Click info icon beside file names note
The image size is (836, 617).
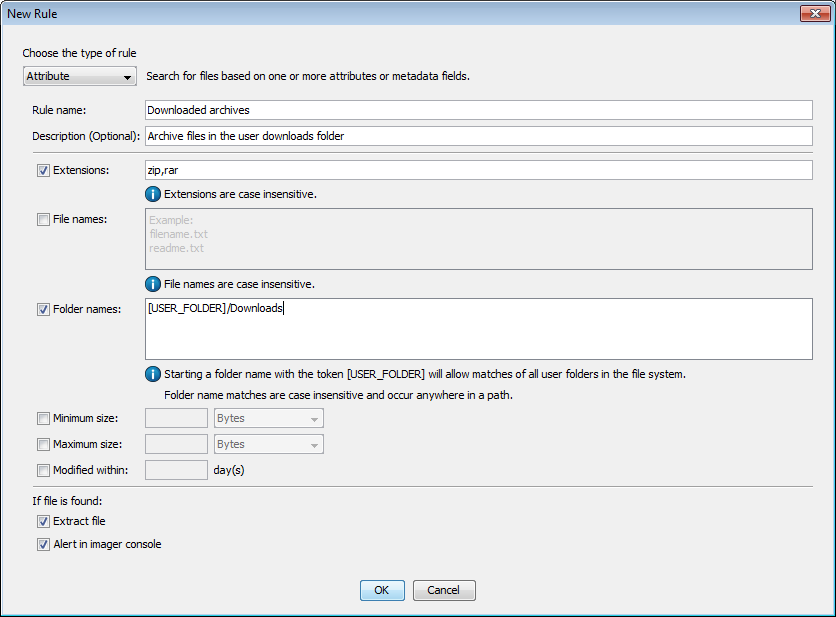point(153,284)
